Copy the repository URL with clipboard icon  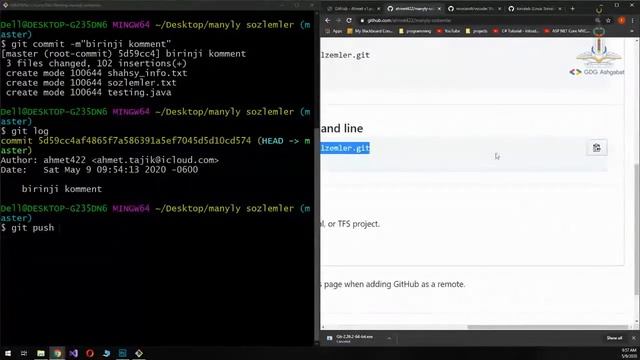coord(596,148)
